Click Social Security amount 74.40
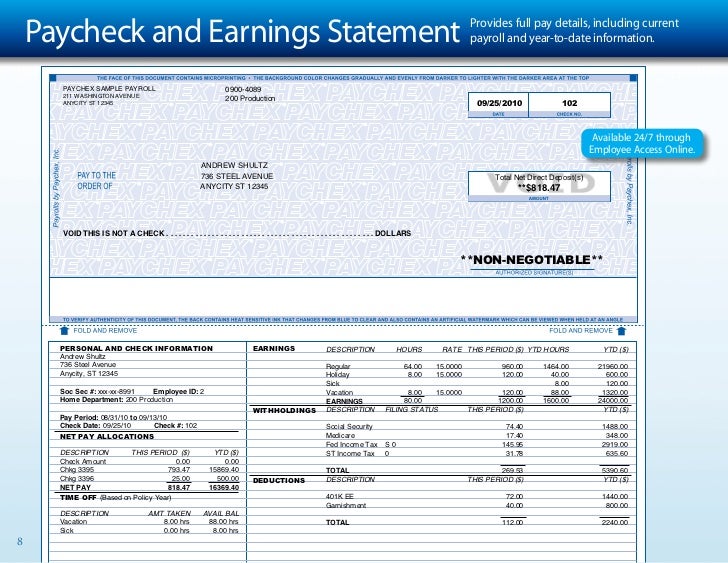Viewport: 728px width, 563px height. [514, 426]
